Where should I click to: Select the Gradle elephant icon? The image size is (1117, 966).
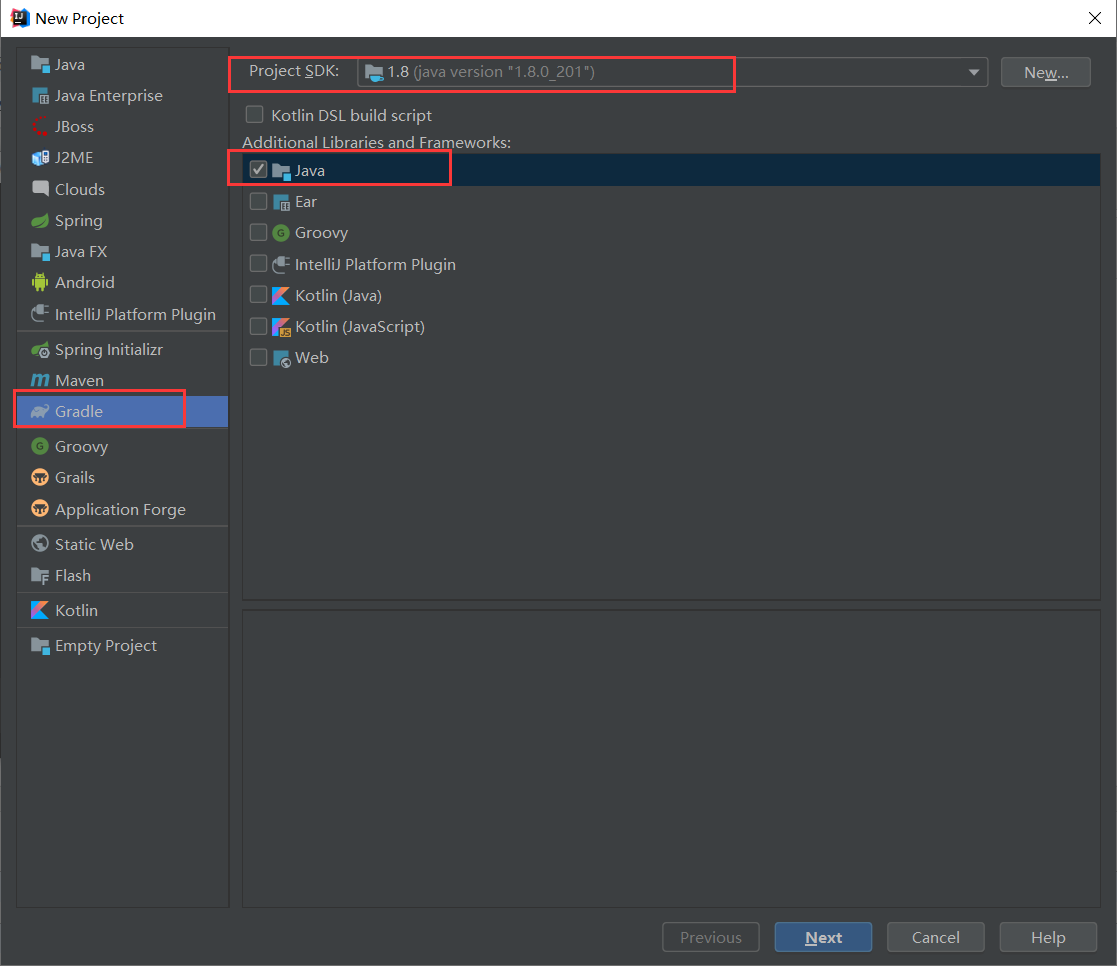tap(40, 412)
